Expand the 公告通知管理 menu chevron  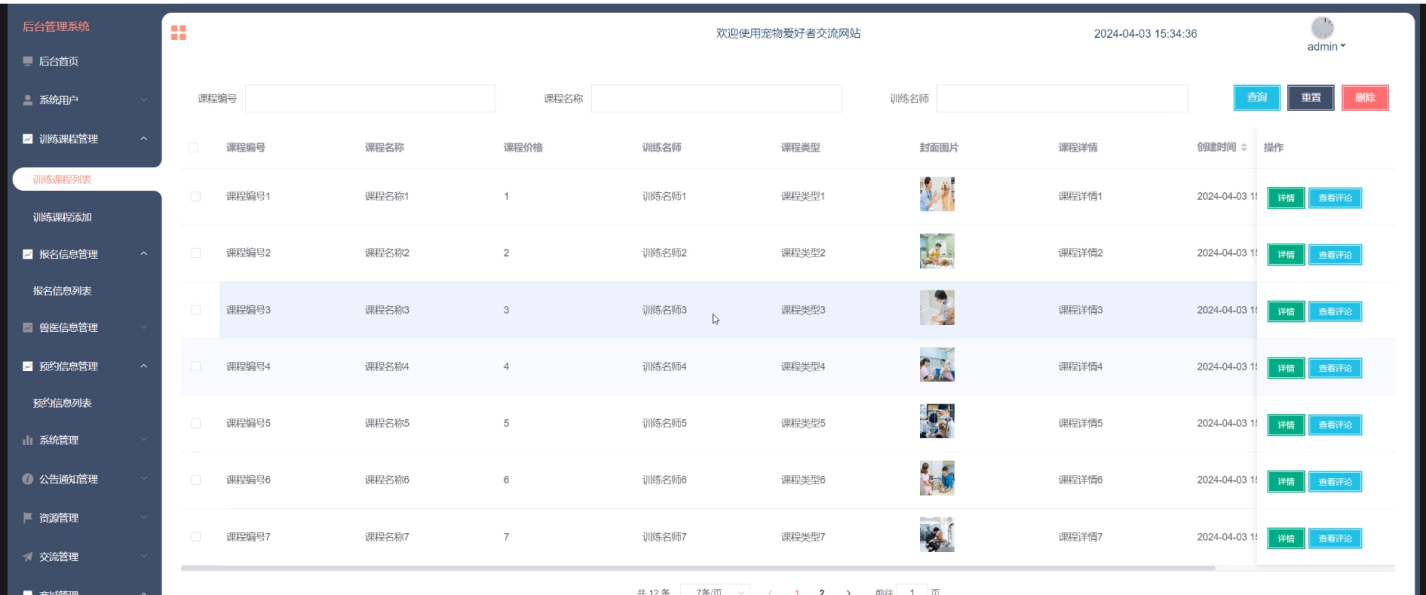point(144,479)
